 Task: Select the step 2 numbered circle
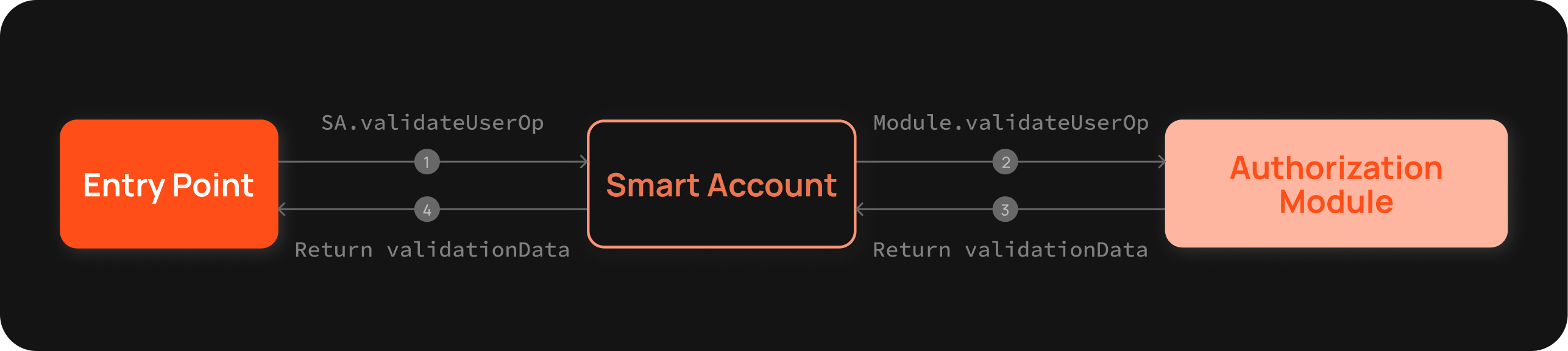pos(1005,162)
